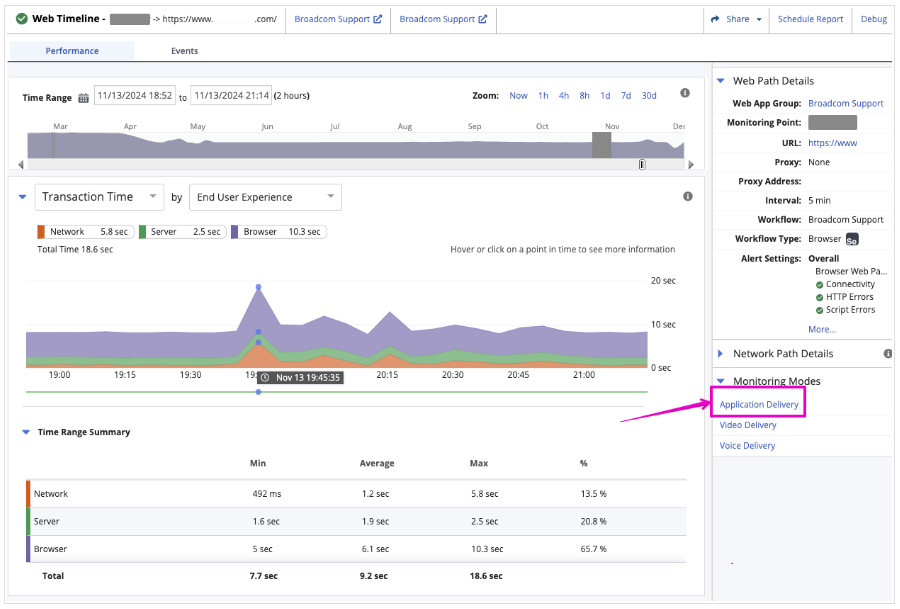This screenshot has width=900, height=609.
Task: Click the calendar icon beside Time Range
Action: point(83,97)
